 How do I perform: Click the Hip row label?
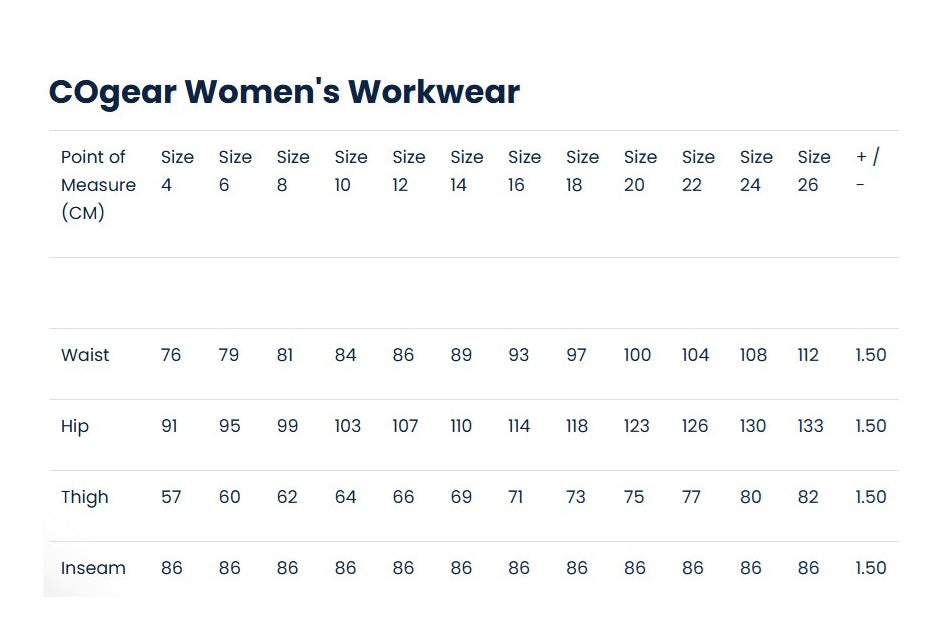[75, 426]
